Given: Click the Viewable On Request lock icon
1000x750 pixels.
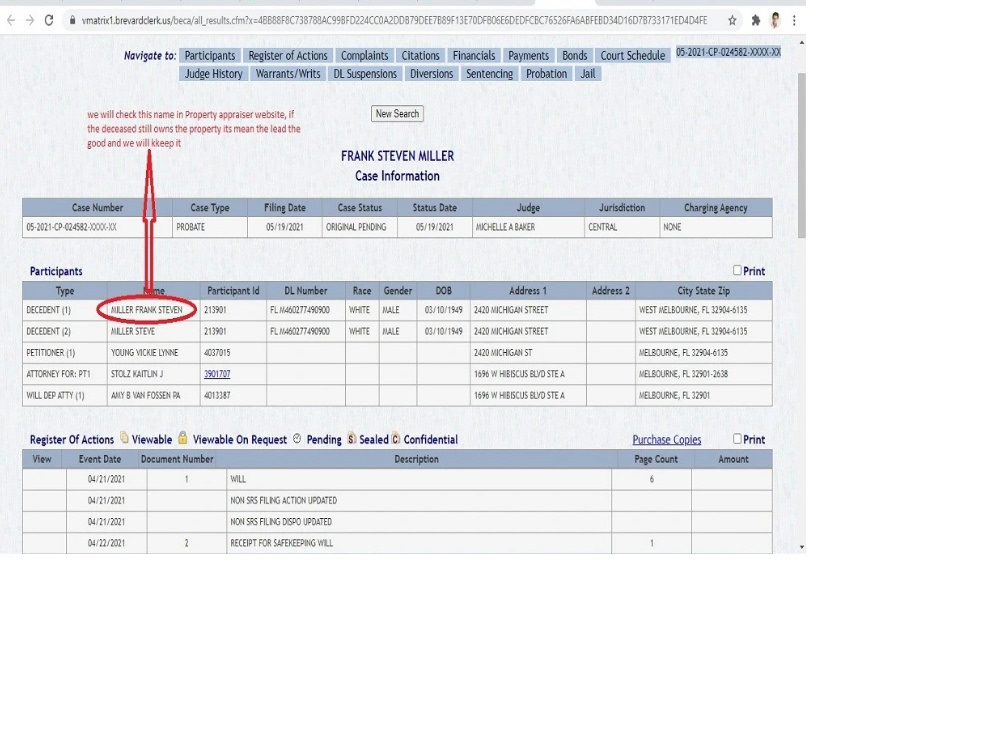Looking at the screenshot, I should pyautogui.click(x=182, y=438).
